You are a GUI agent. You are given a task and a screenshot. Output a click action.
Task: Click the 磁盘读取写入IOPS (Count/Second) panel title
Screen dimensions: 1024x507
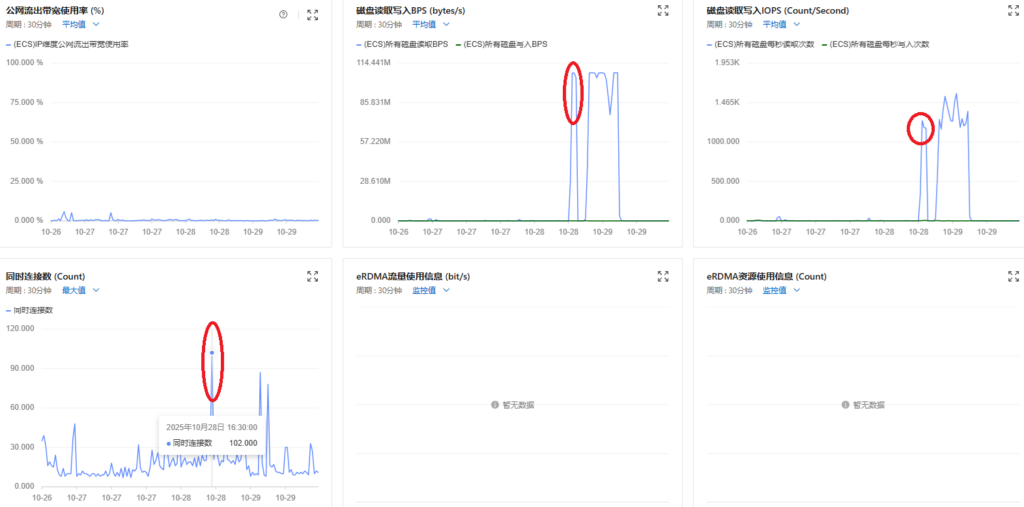click(777, 10)
